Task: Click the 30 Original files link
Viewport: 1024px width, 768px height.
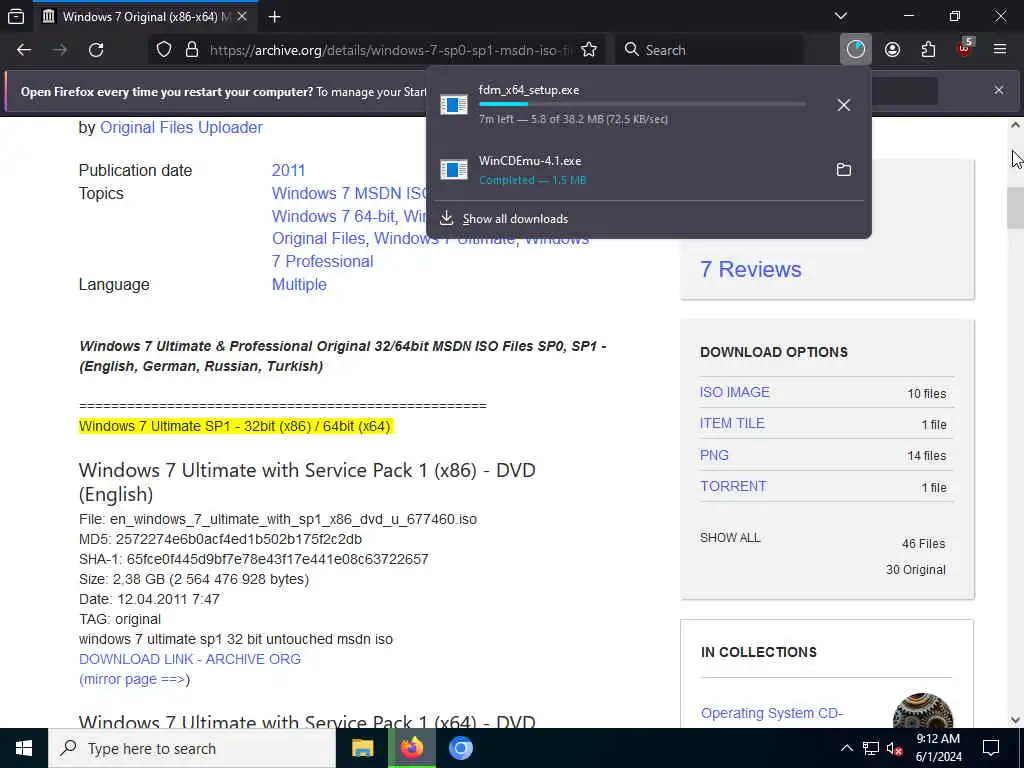Action: point(916,569)
